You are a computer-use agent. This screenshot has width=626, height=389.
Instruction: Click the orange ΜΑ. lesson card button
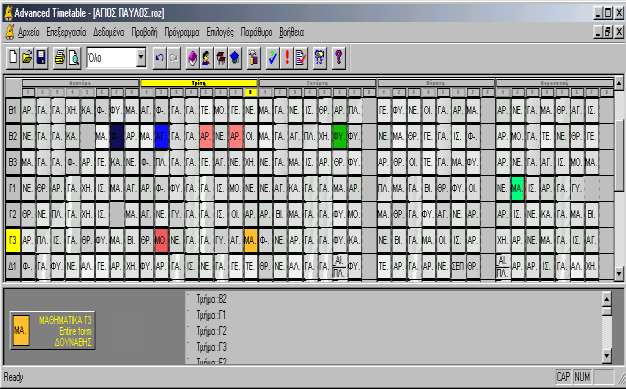point(21,331)
